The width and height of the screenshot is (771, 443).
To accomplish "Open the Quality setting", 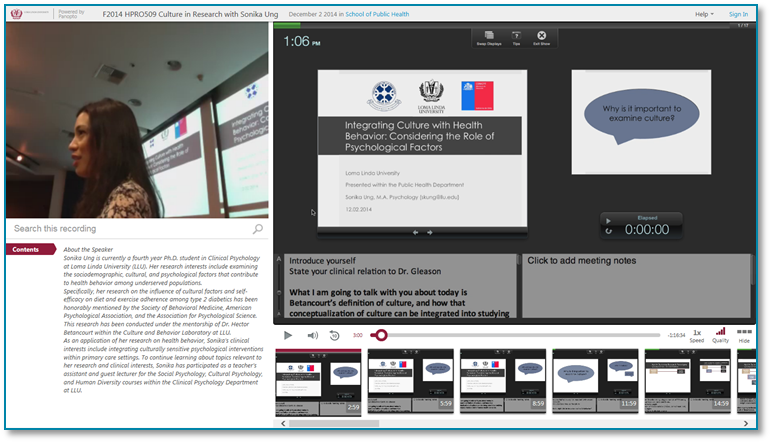I will 720,336.
